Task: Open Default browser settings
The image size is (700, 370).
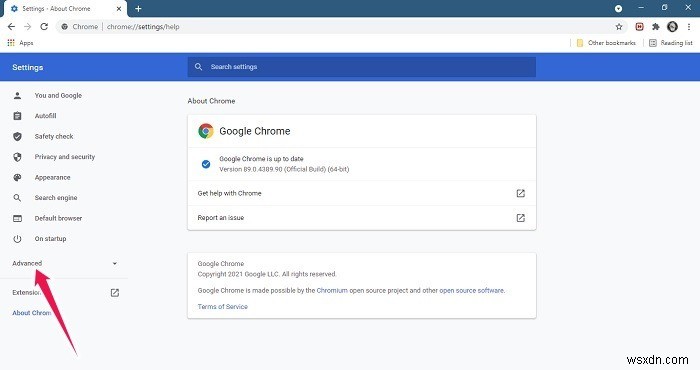Action: [58, 218]
